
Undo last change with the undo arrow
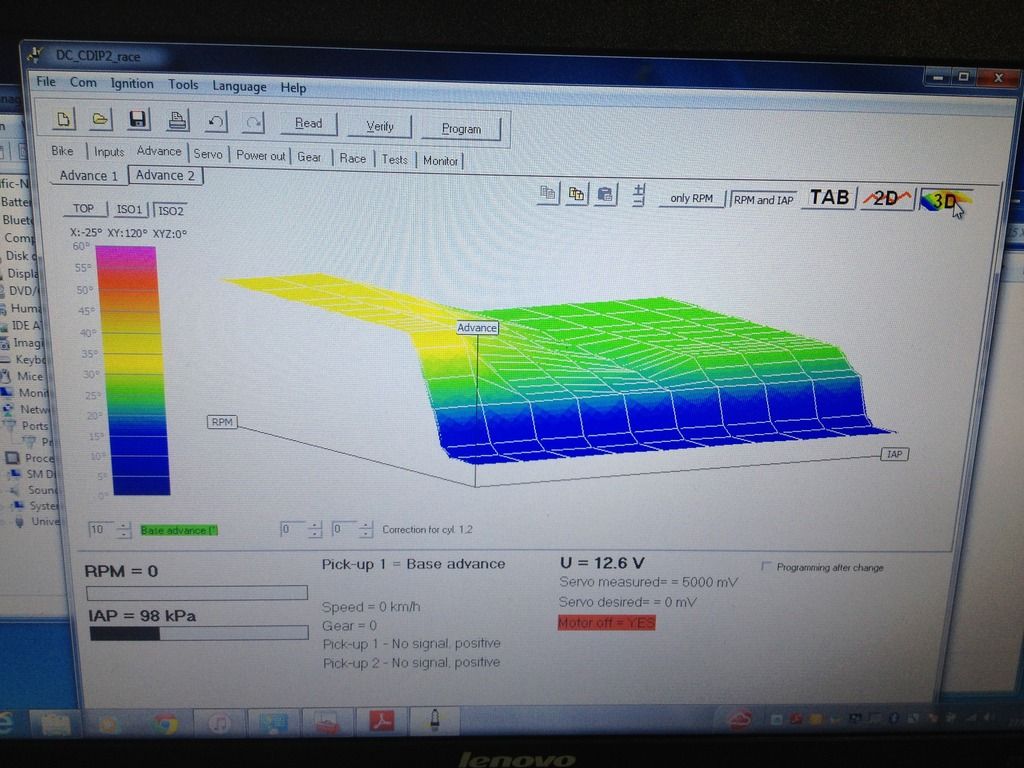click(216, 122)
